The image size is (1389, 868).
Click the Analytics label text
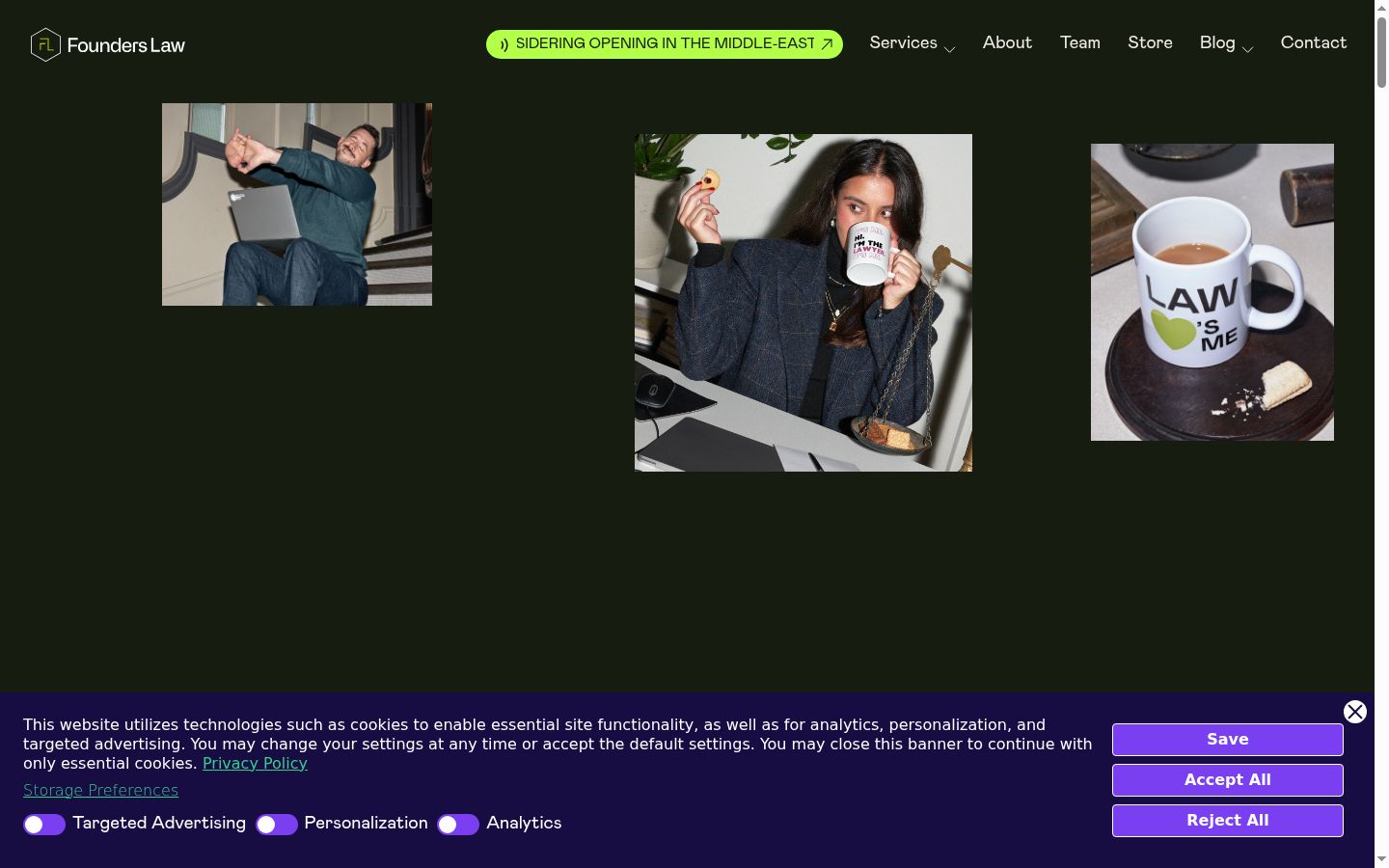tap(524, 823)
